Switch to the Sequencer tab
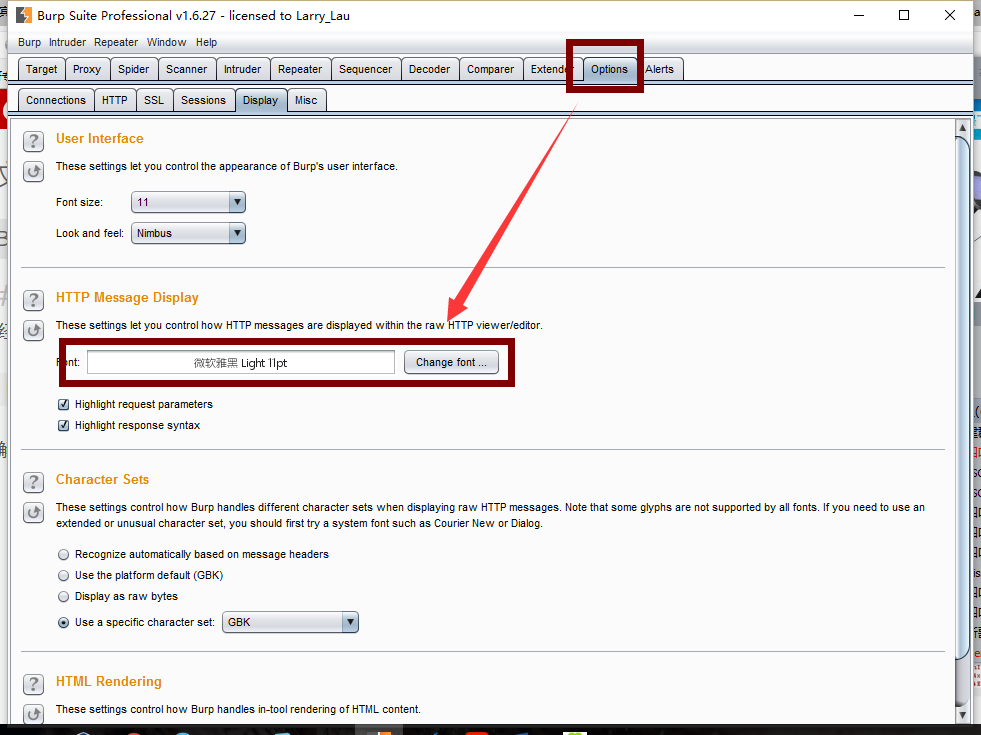Viewport: 981px width, 735px height. pos(365,69)
